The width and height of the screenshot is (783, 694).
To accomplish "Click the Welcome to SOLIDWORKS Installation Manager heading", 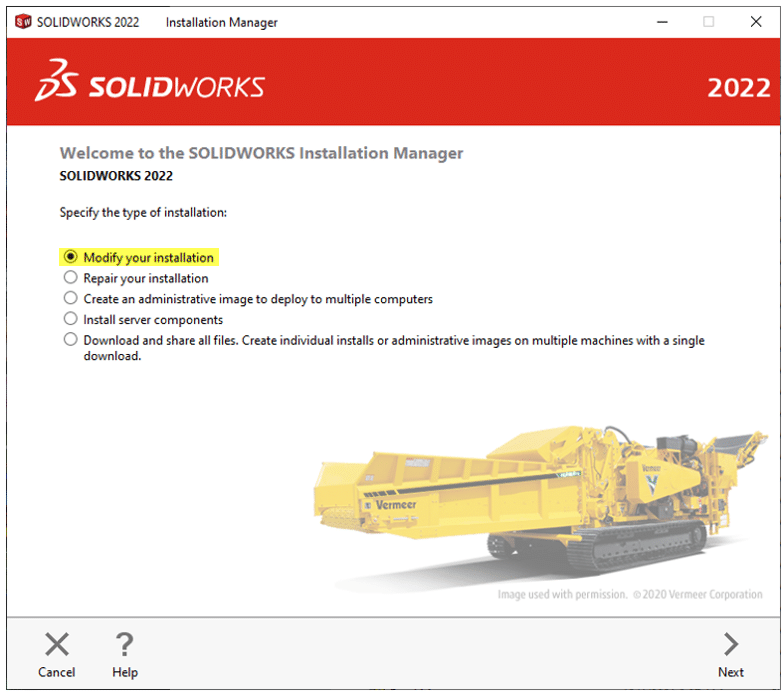I will click(x=261, y=153).
